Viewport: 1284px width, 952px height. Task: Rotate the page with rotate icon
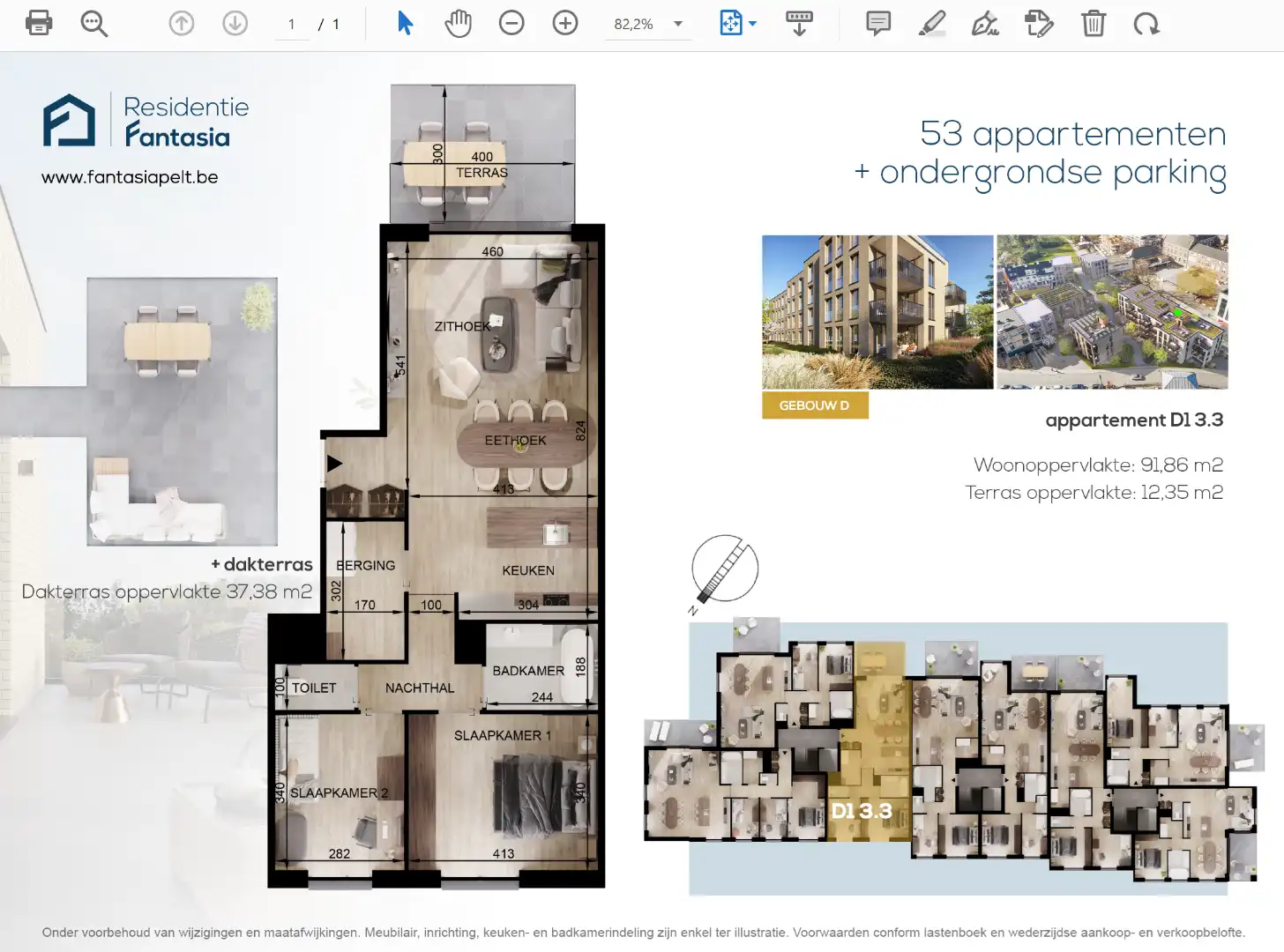1146,23
